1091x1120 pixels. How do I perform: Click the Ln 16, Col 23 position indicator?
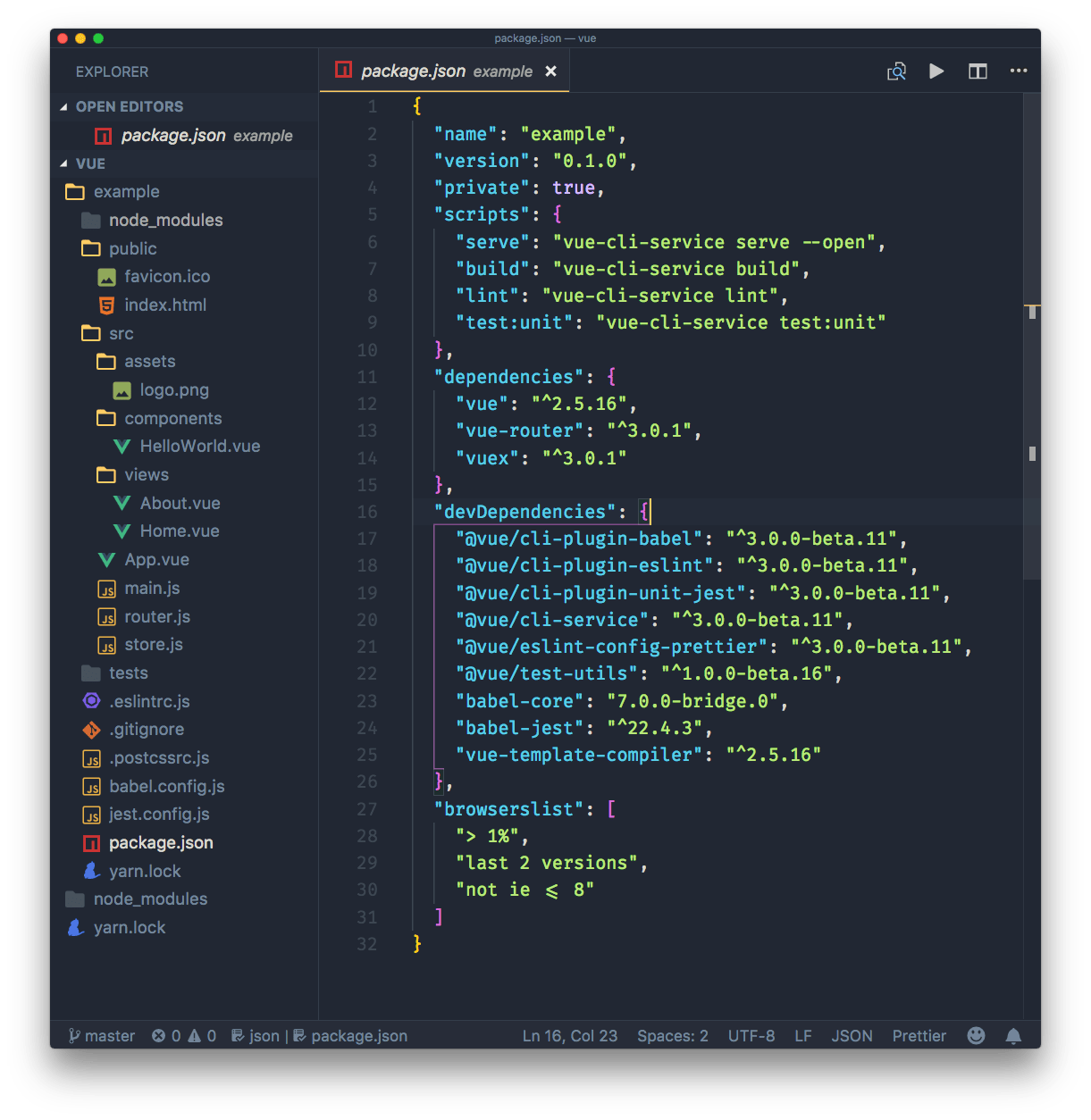[569, 1035]
